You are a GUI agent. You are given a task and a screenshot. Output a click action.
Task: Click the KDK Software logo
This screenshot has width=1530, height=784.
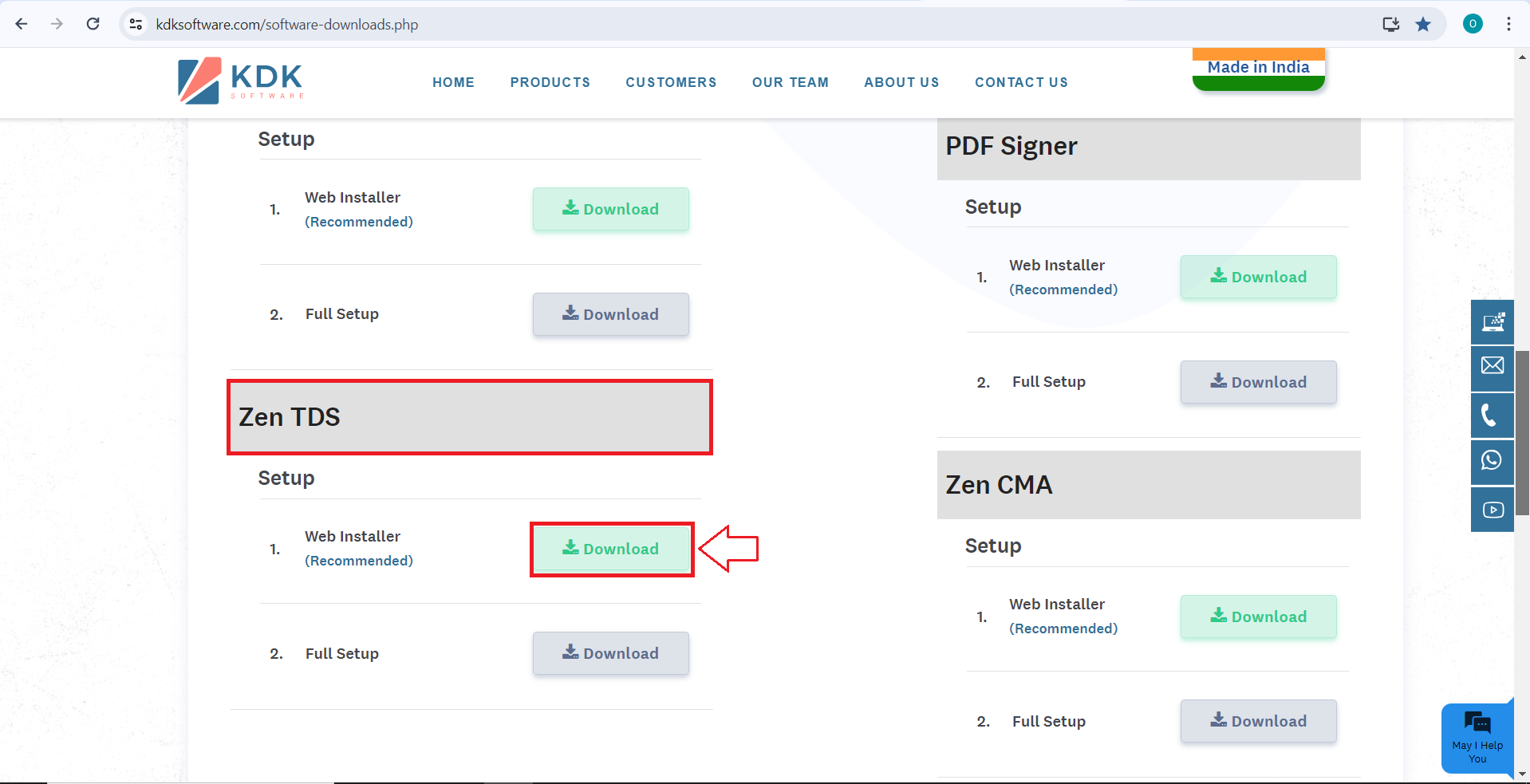[240, 81]
